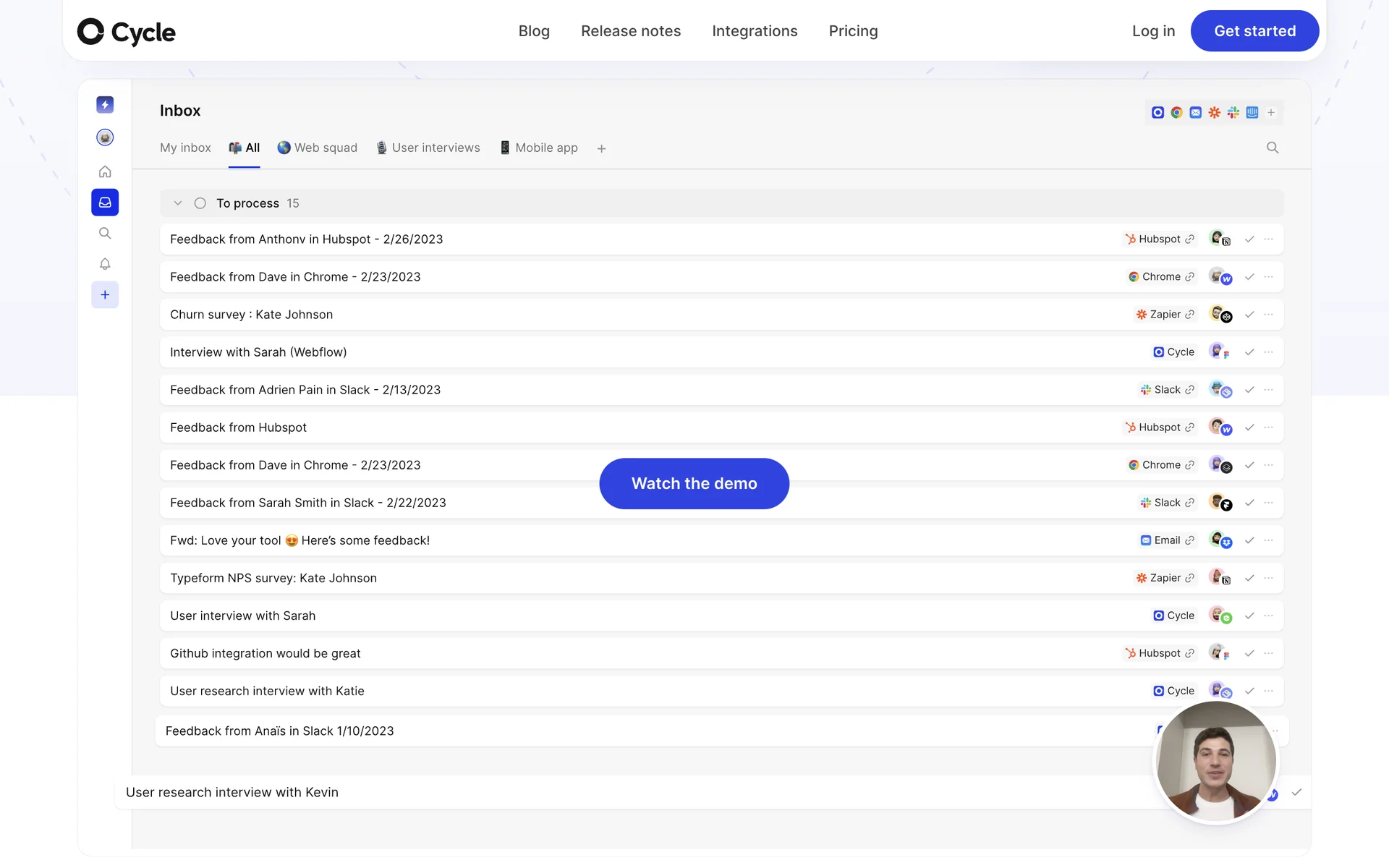1389x868 pixels.
Task: Collapse the To process group chevron
Action: (178, 203)
